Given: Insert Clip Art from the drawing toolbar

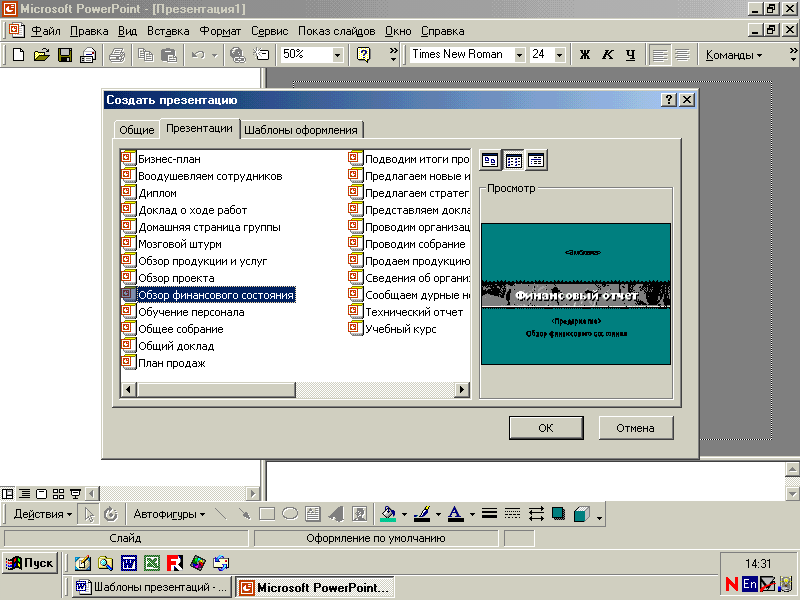Looking at the screenshot, I should (x=360, y=514).
